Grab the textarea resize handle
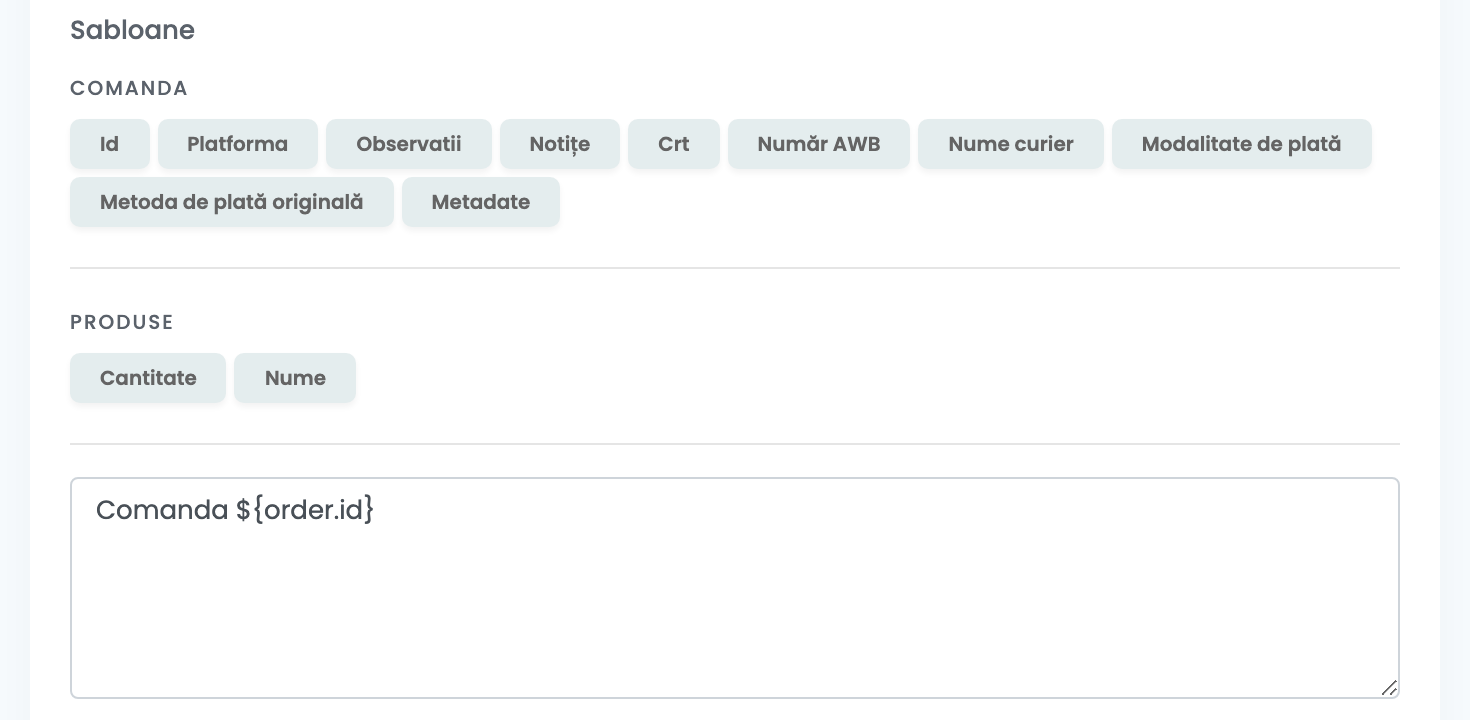Viewport: 1470px width, 720px height. pyautogui.click(x=1389, y=688)
